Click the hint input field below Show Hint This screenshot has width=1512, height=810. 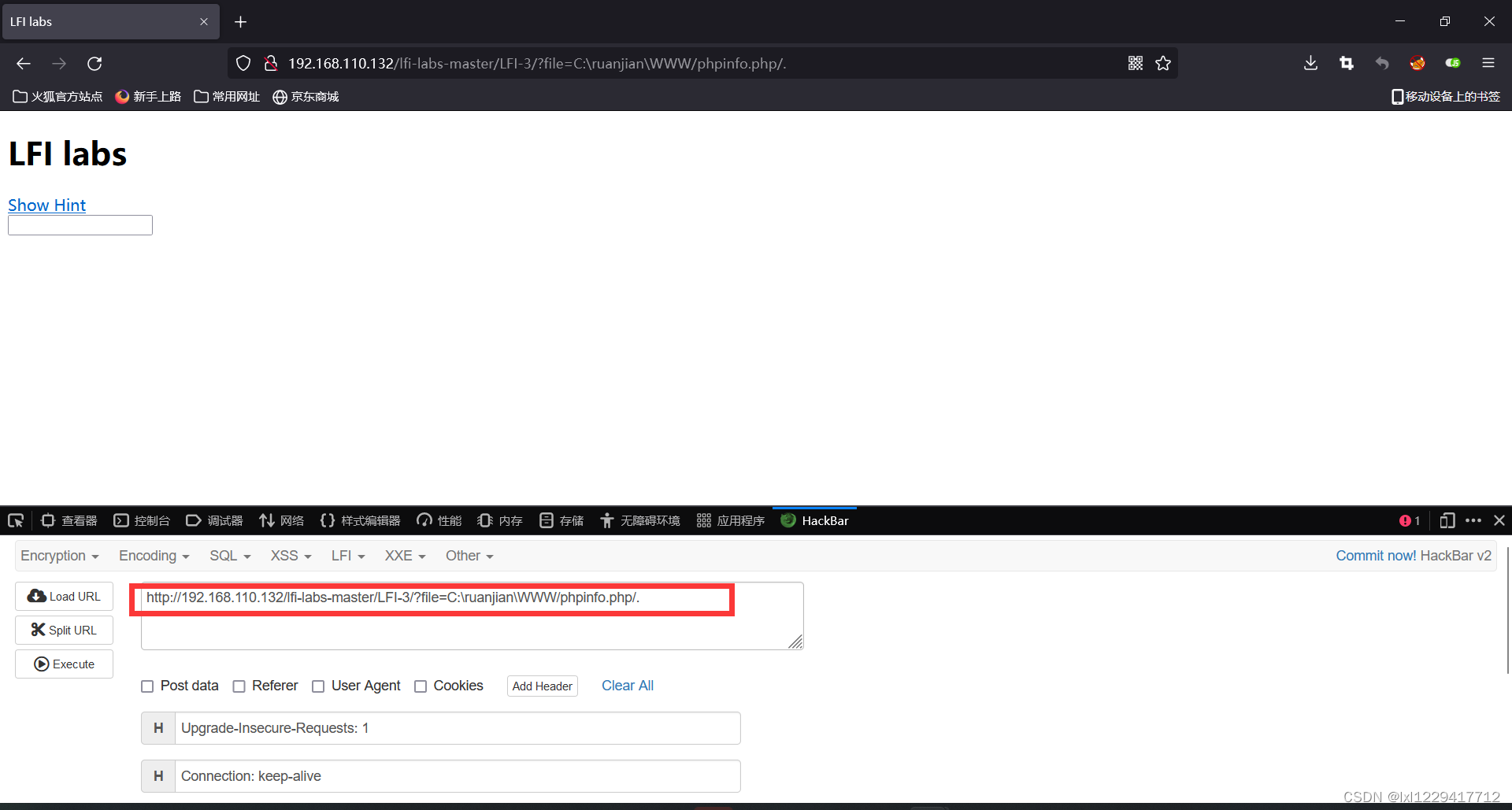click(x=79, y=225)
